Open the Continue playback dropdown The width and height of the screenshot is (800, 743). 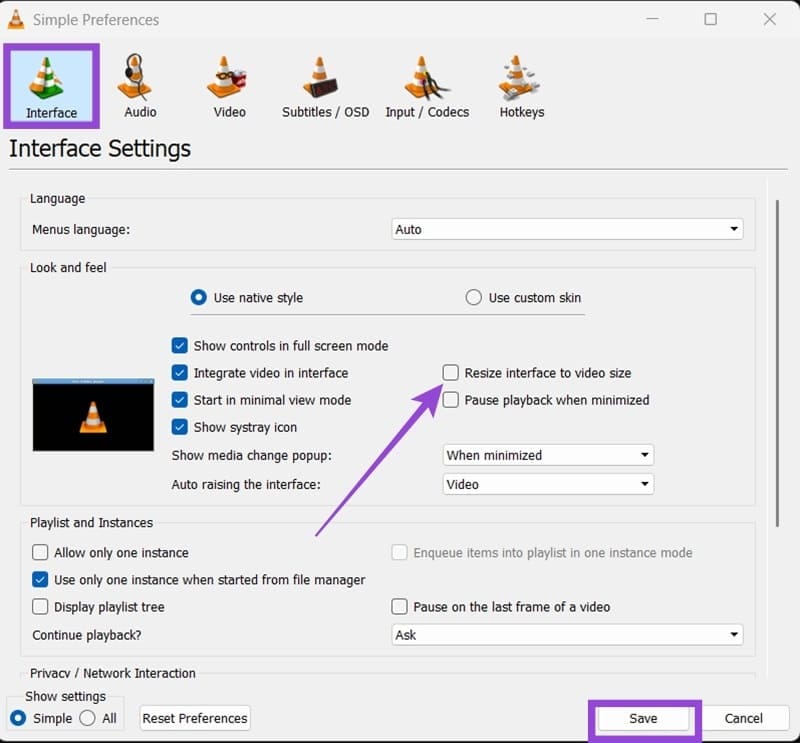pos(566,634)
